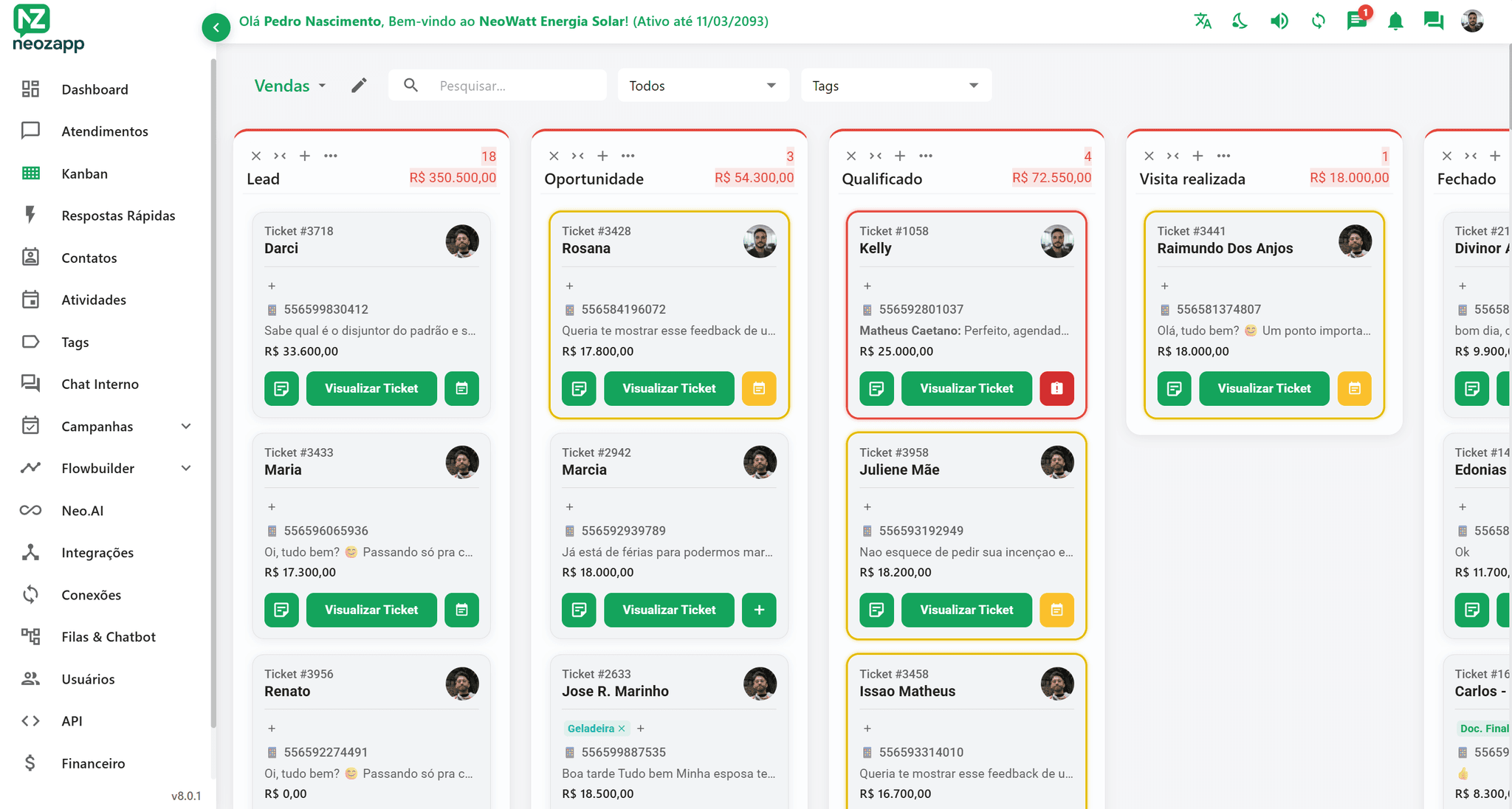Open Financeiro from the sidebar menu
The height and width of the screenshot is (809, 1512).
[93, 762]
